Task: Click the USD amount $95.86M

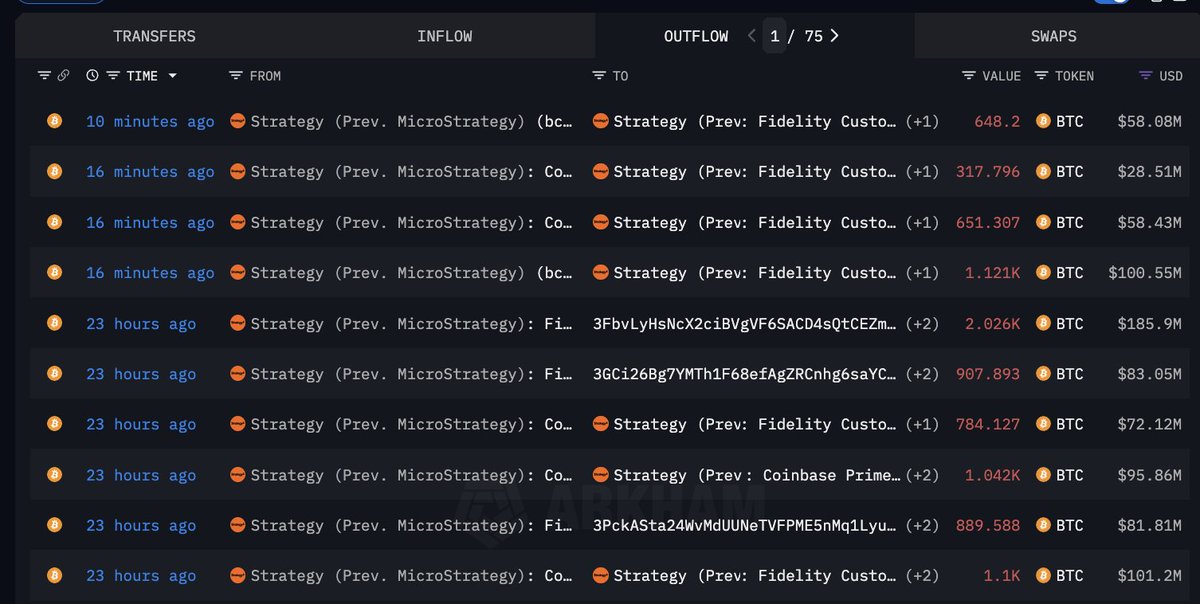Action: (1150, 474)
